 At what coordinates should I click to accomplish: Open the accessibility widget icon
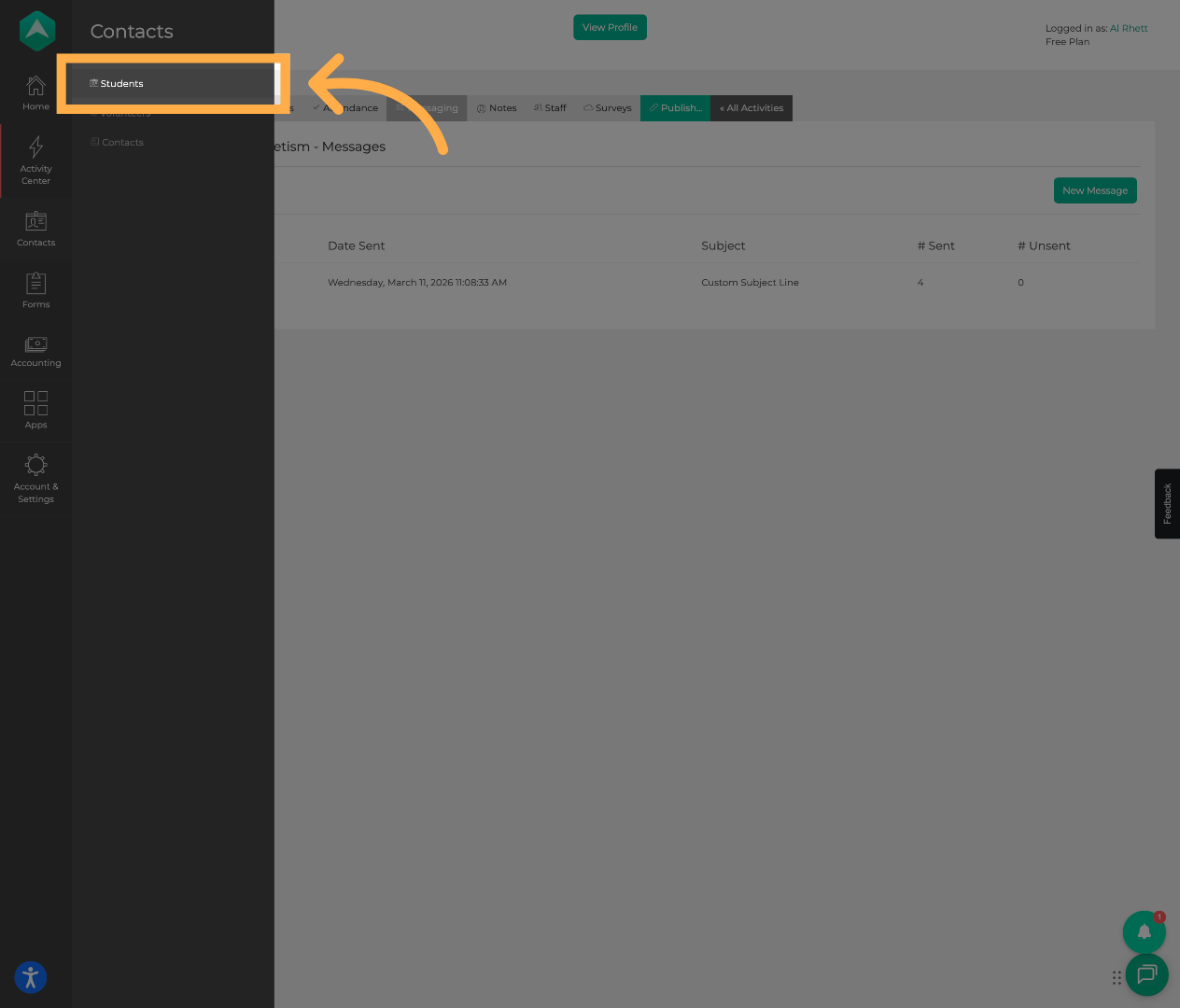[x=31, y=977]
